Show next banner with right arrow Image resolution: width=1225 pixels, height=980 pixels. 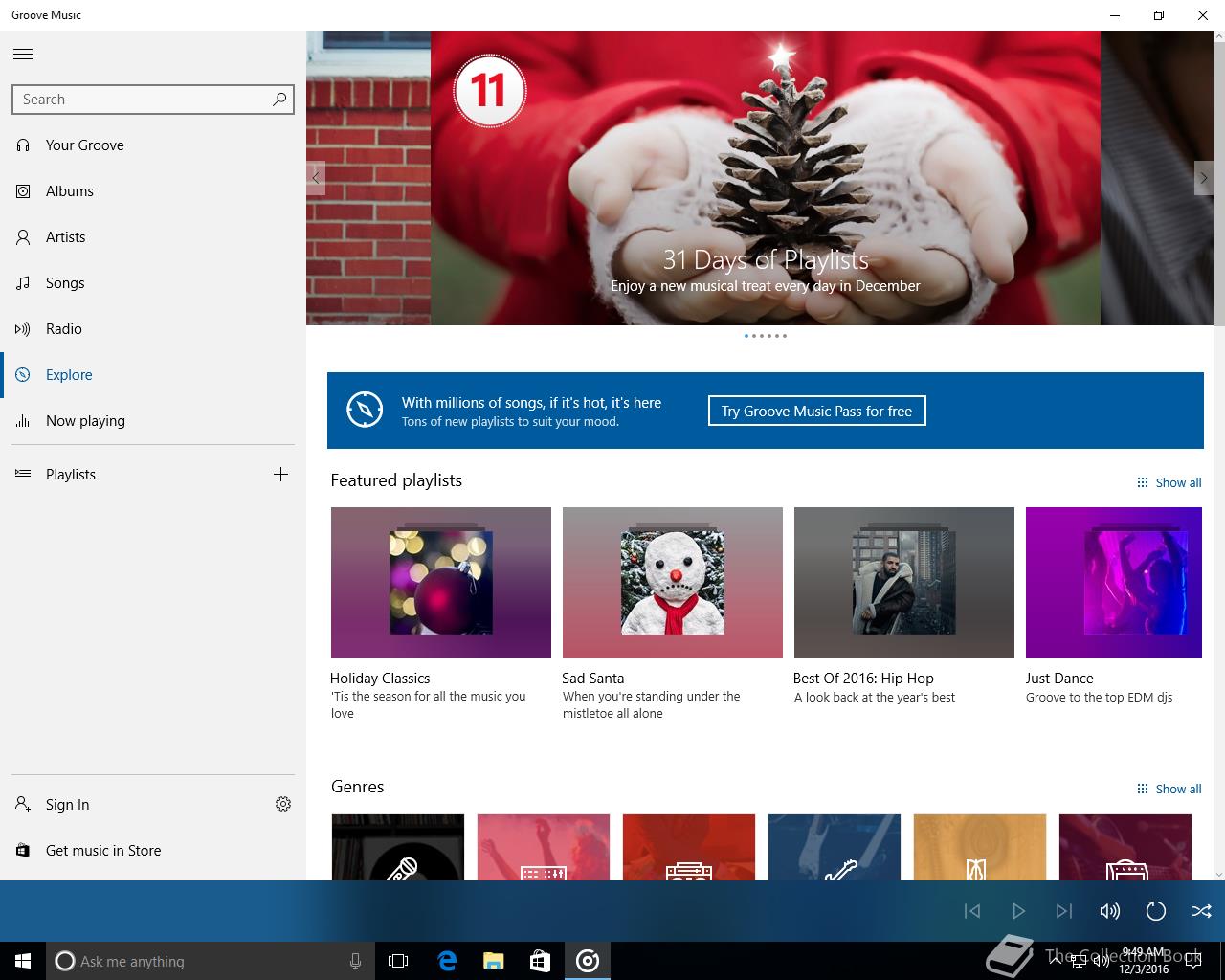tap(1204, 178)
